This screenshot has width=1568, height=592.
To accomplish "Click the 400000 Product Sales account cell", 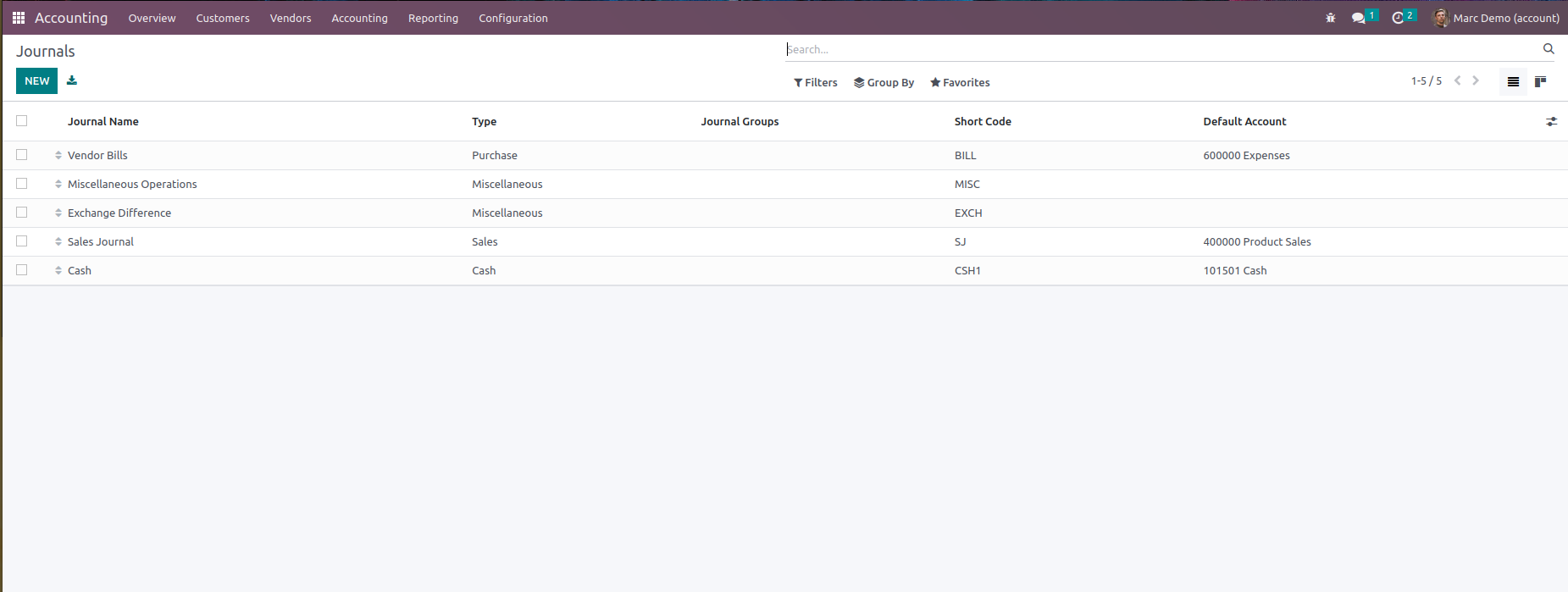I will pyautogui.click(x=1257, y=242).
